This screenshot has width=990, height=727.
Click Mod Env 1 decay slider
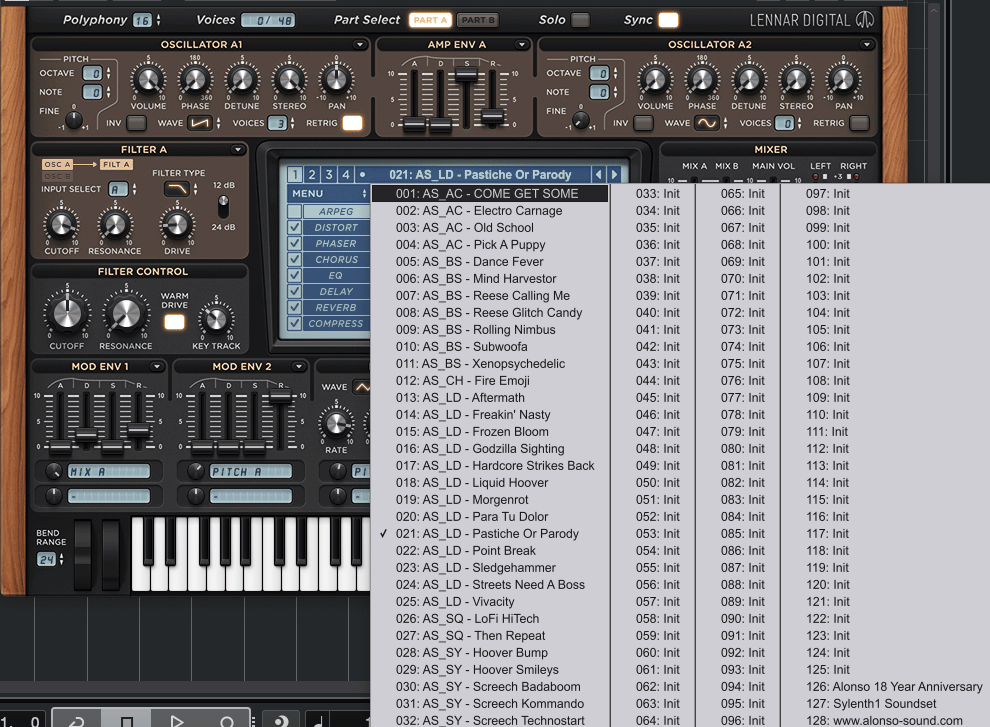(x=86, y=435)
